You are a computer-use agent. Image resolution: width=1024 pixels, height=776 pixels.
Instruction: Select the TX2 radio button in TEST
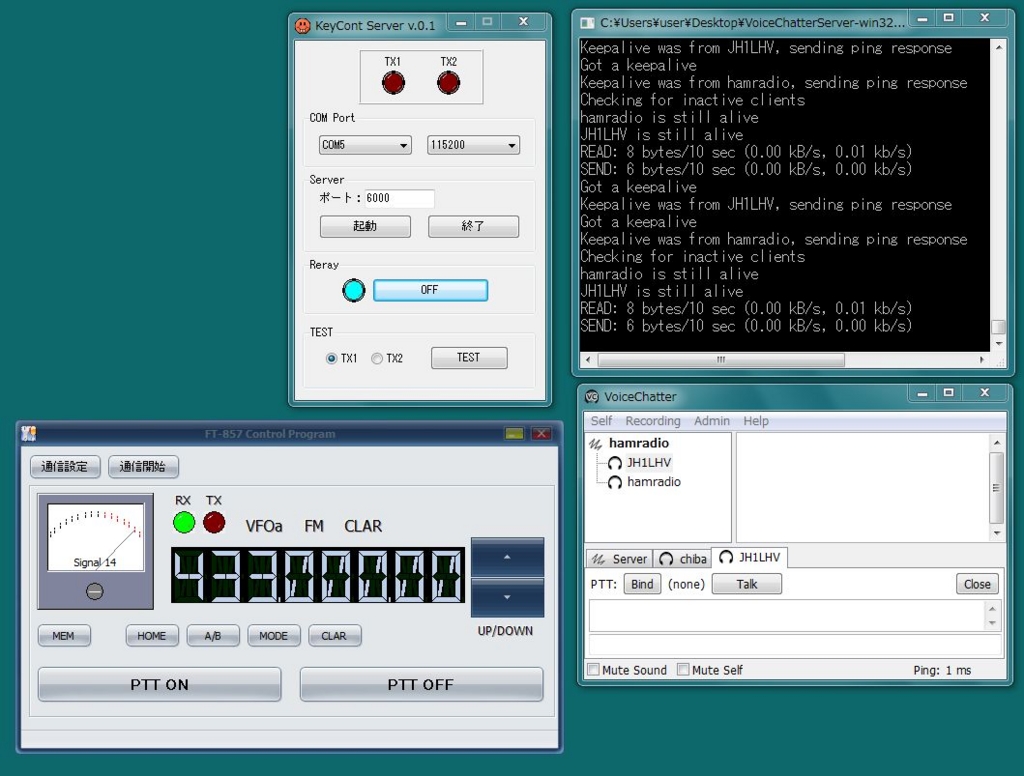point(377,359)
